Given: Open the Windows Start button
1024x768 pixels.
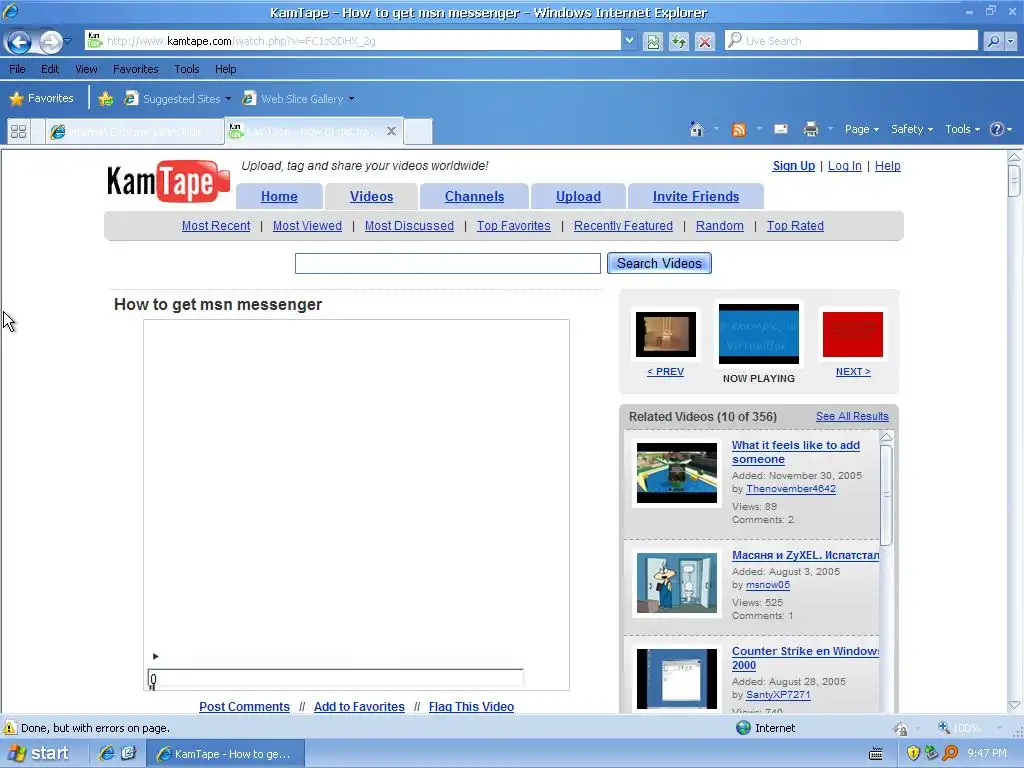Looking at the screenshot, I should pos(40,753).
